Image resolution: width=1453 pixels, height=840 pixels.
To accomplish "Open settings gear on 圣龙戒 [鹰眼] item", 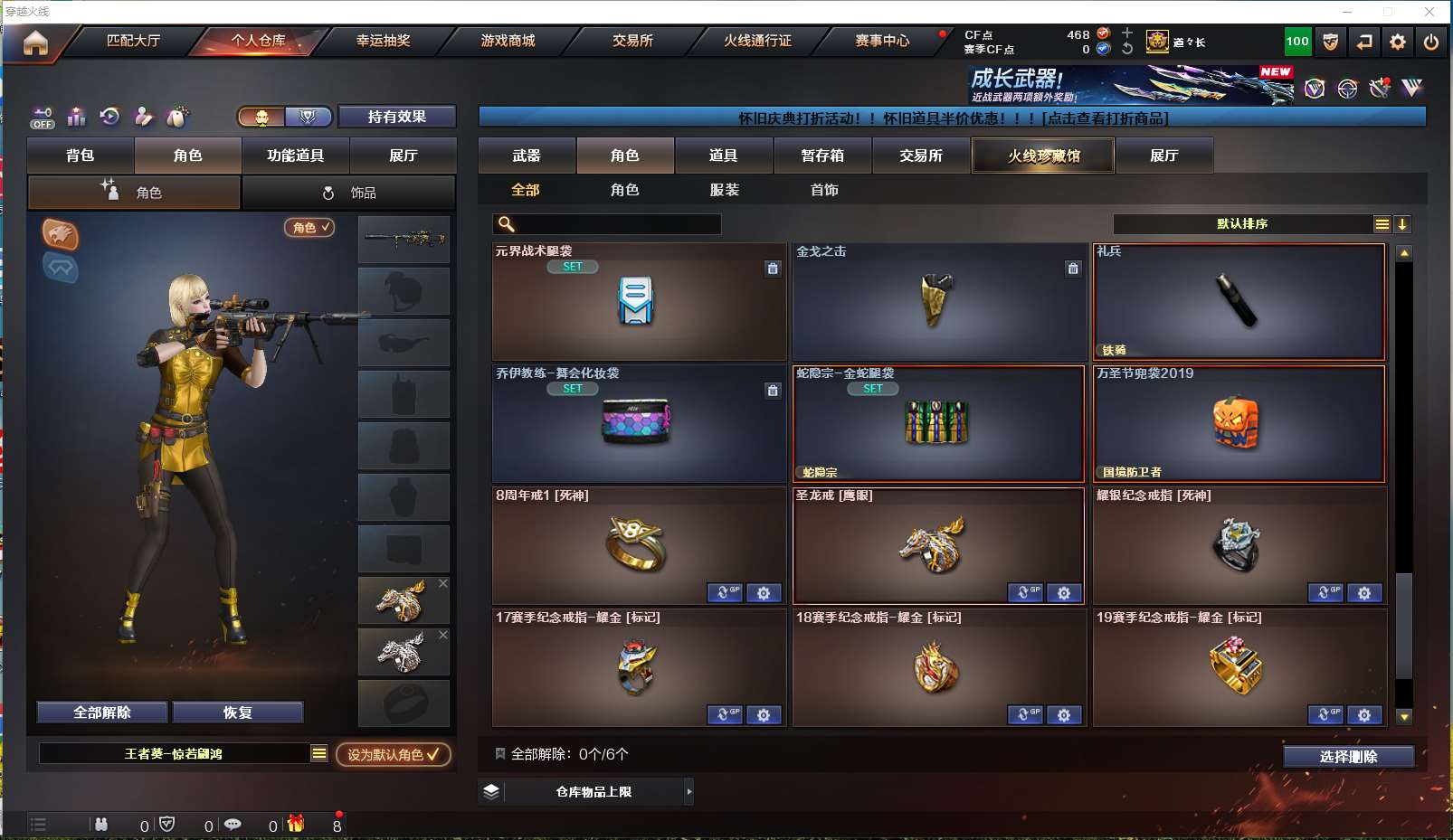I will tap(1064, 593).
